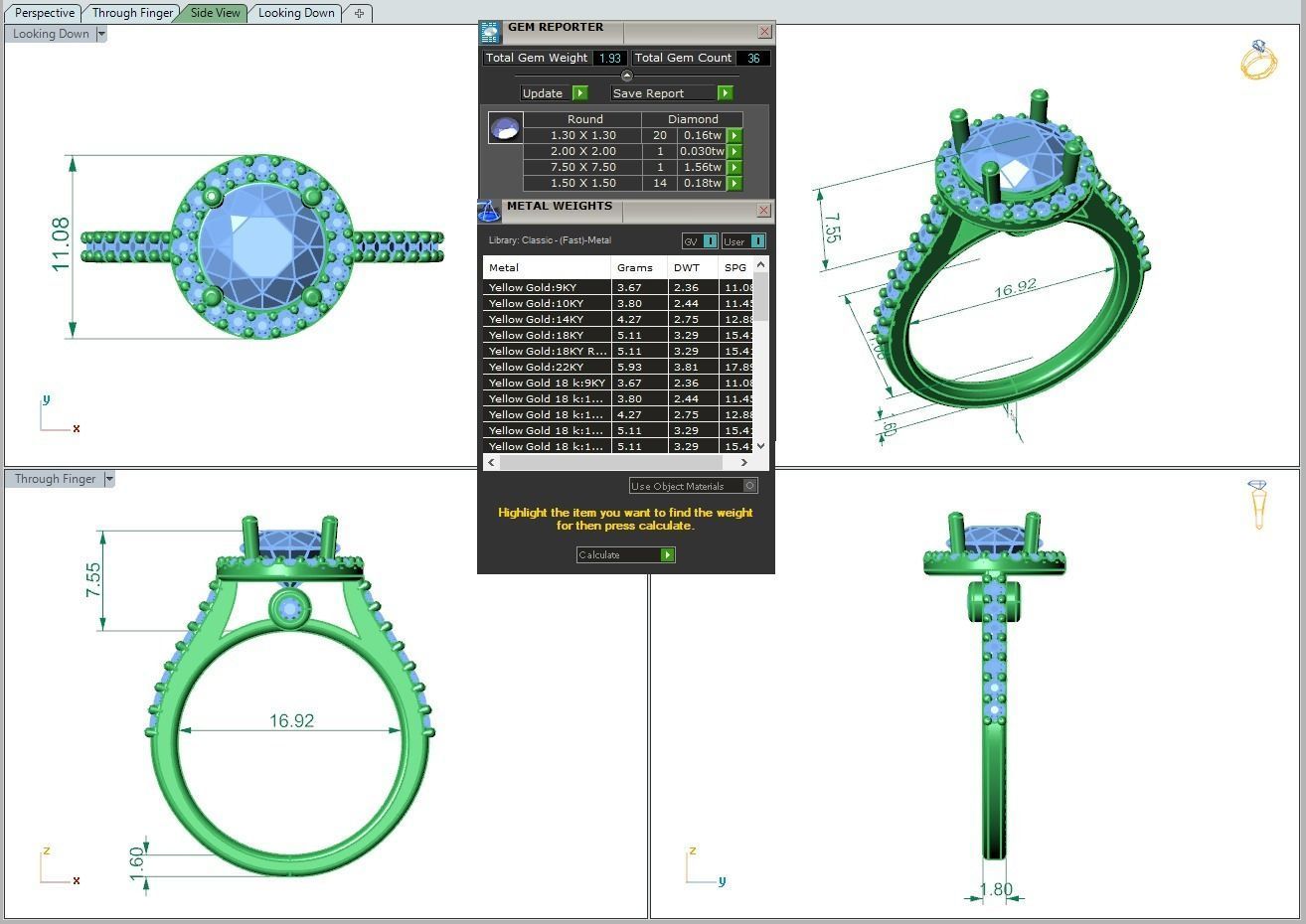Click the ring profile icon in bottom-right viewport

[x=1256, y=504]
